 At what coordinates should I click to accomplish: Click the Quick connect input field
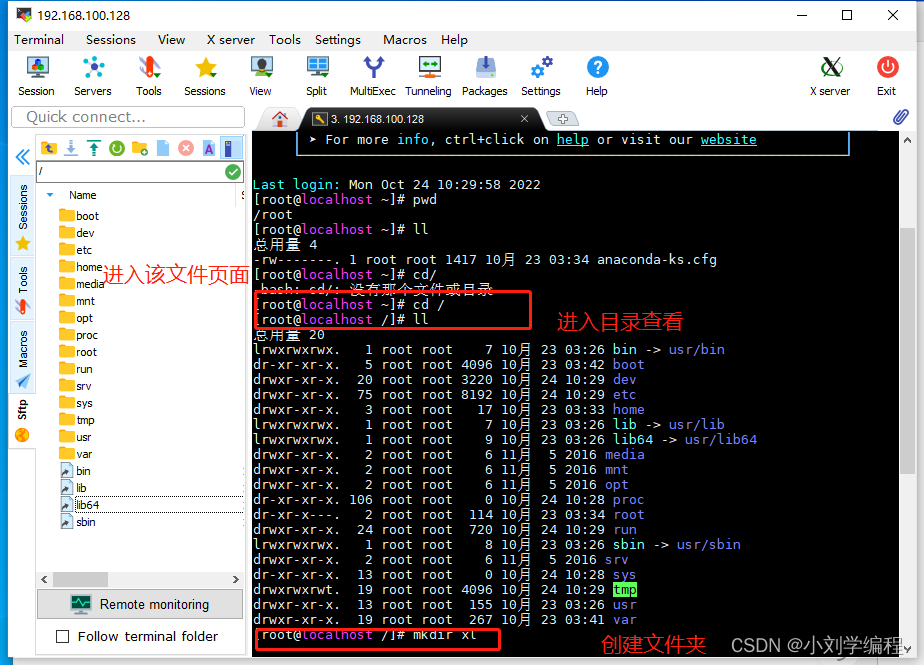(x=128, y=117)
